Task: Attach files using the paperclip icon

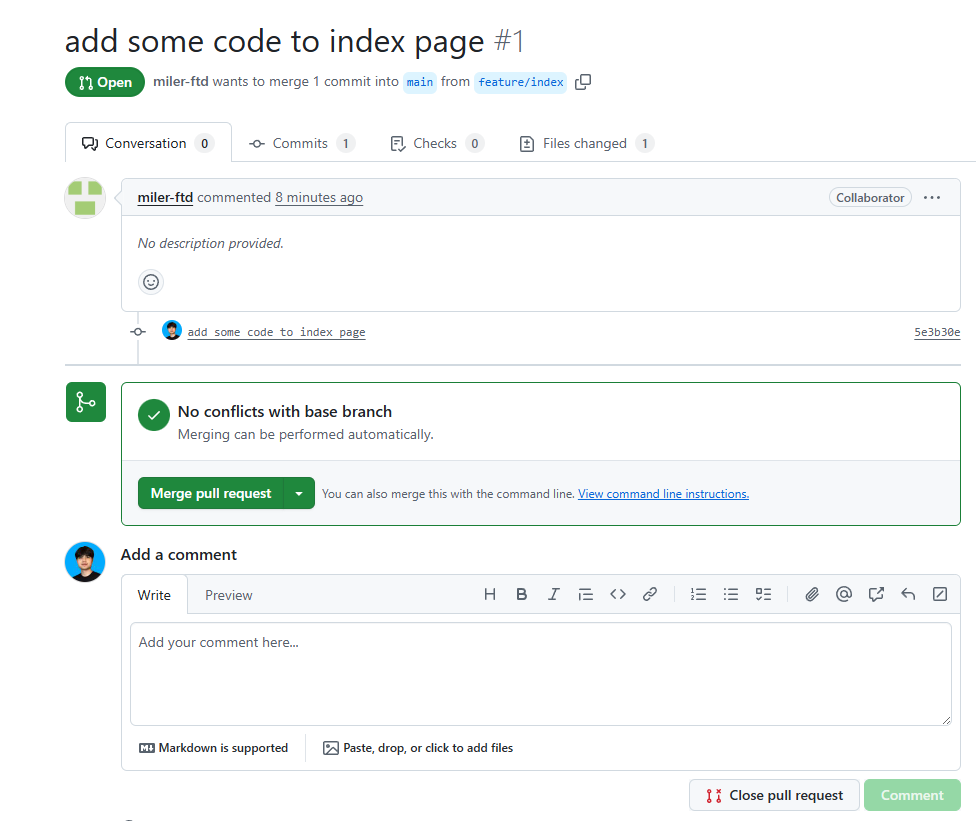Action: (x=812, y=594)
